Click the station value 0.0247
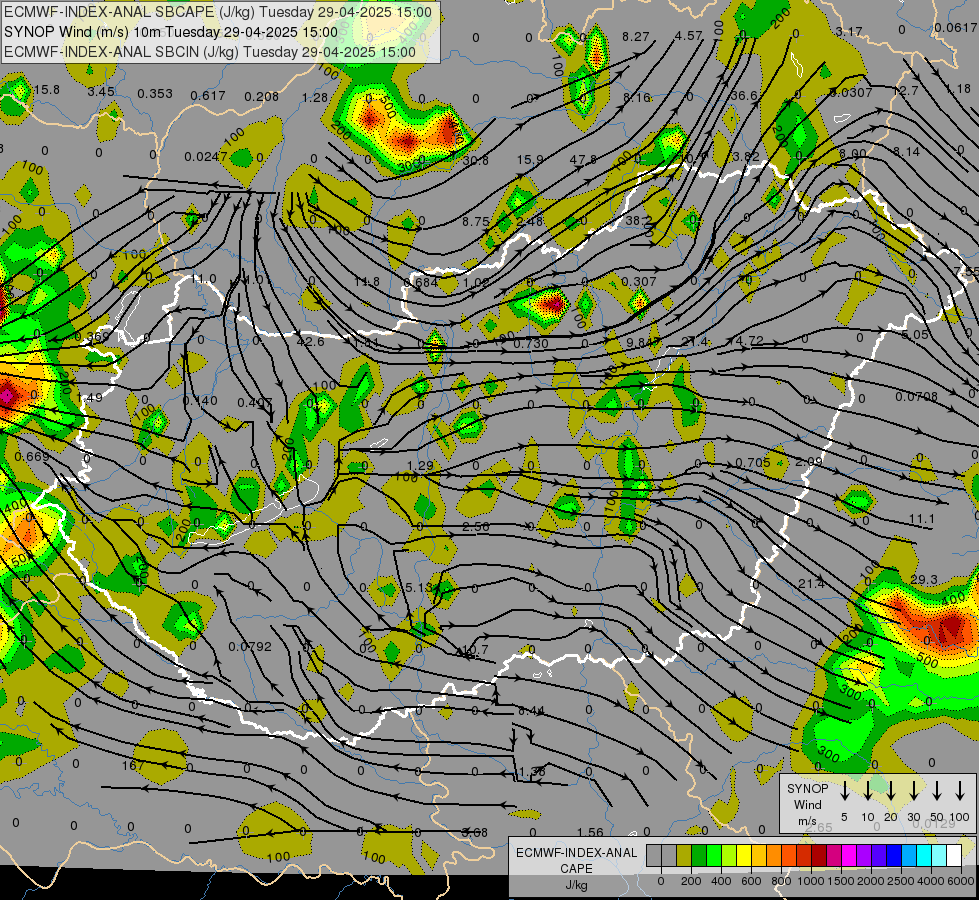Viewport: 979px width, 900px height. click(x=206, y=156)
